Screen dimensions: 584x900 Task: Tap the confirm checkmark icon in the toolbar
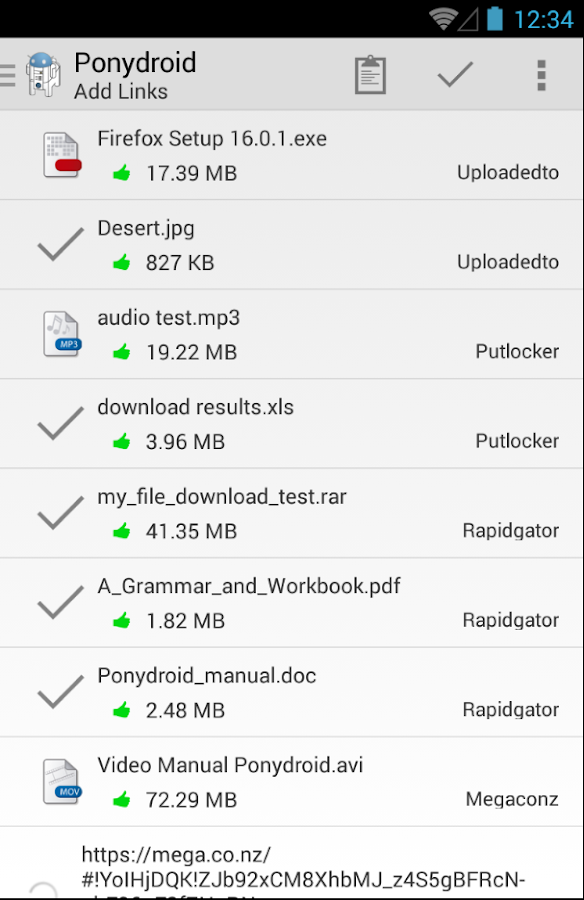click(455, 74)
